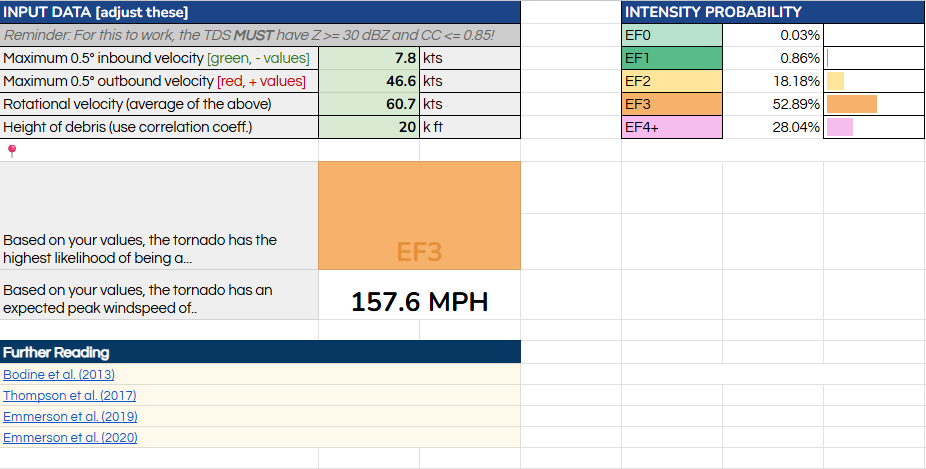Click the Reminder TDS note row
The height and width of the screenshot is (469, 926).
point(260,35)
